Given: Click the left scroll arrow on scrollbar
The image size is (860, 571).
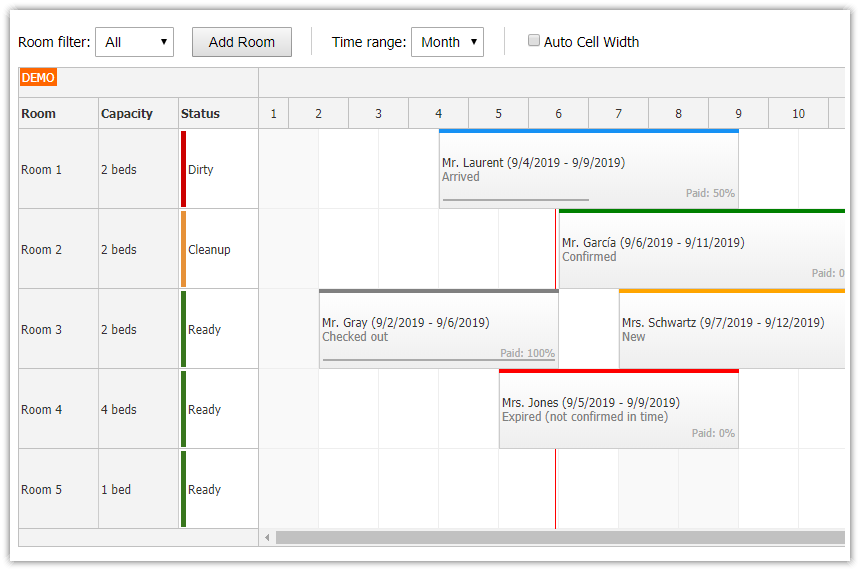Looking at the screenshot, I should pos(267,538).
